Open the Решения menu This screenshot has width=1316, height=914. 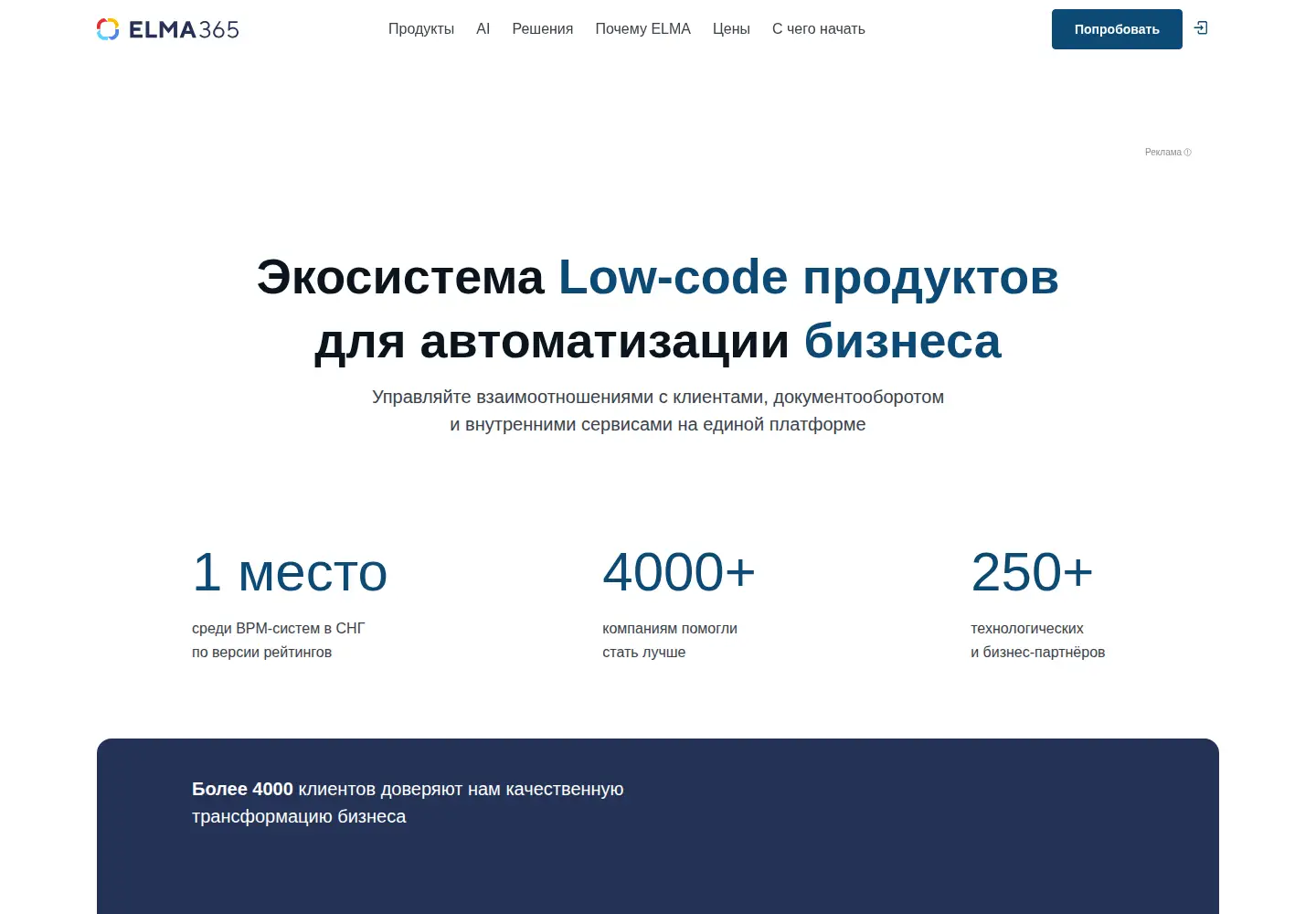coord(543,29)
